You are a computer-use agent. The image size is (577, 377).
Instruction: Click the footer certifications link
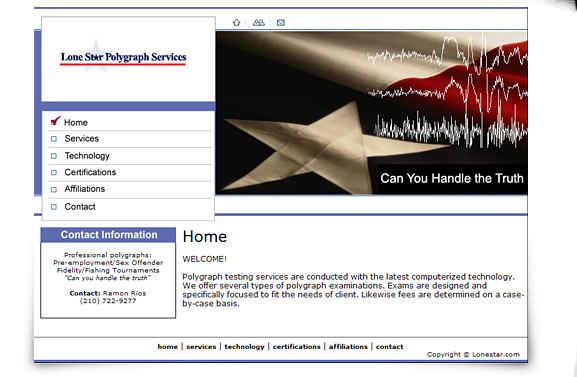tap(297, 346)
